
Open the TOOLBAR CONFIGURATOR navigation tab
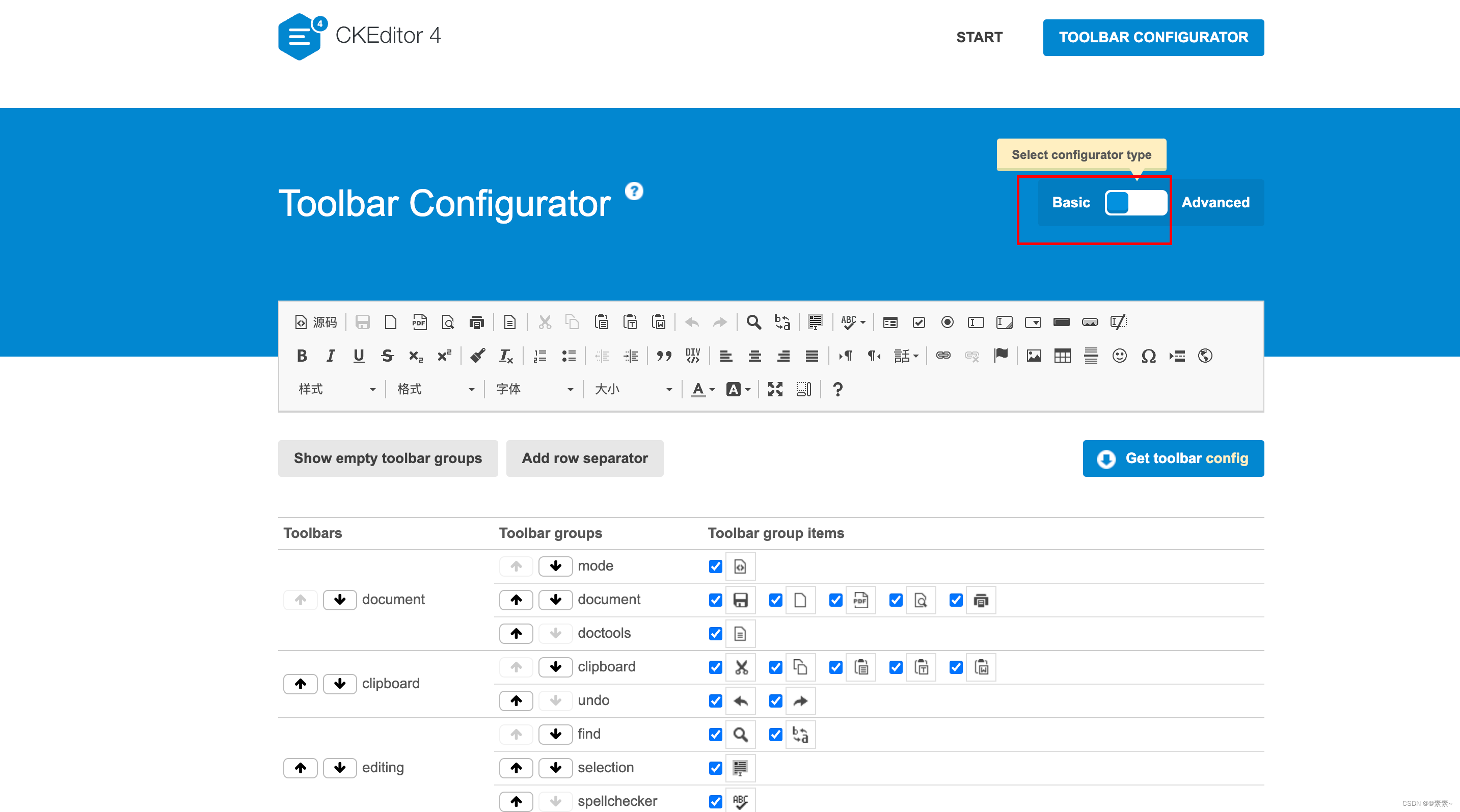click(x=1153, y=37)
